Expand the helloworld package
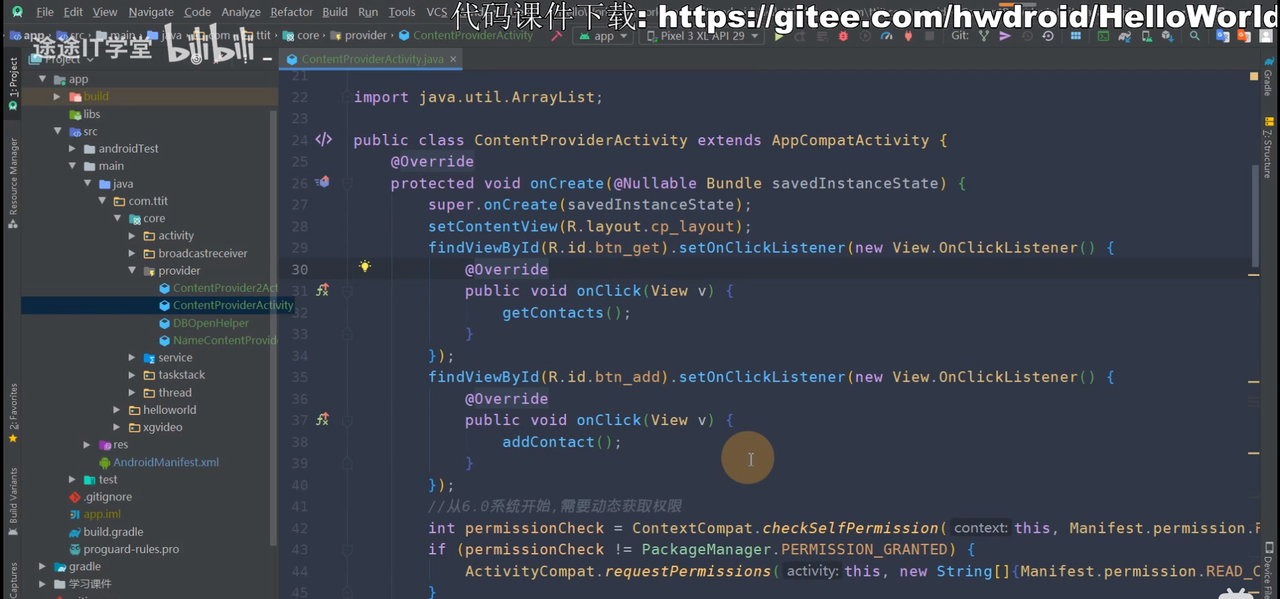 [117, 410]
